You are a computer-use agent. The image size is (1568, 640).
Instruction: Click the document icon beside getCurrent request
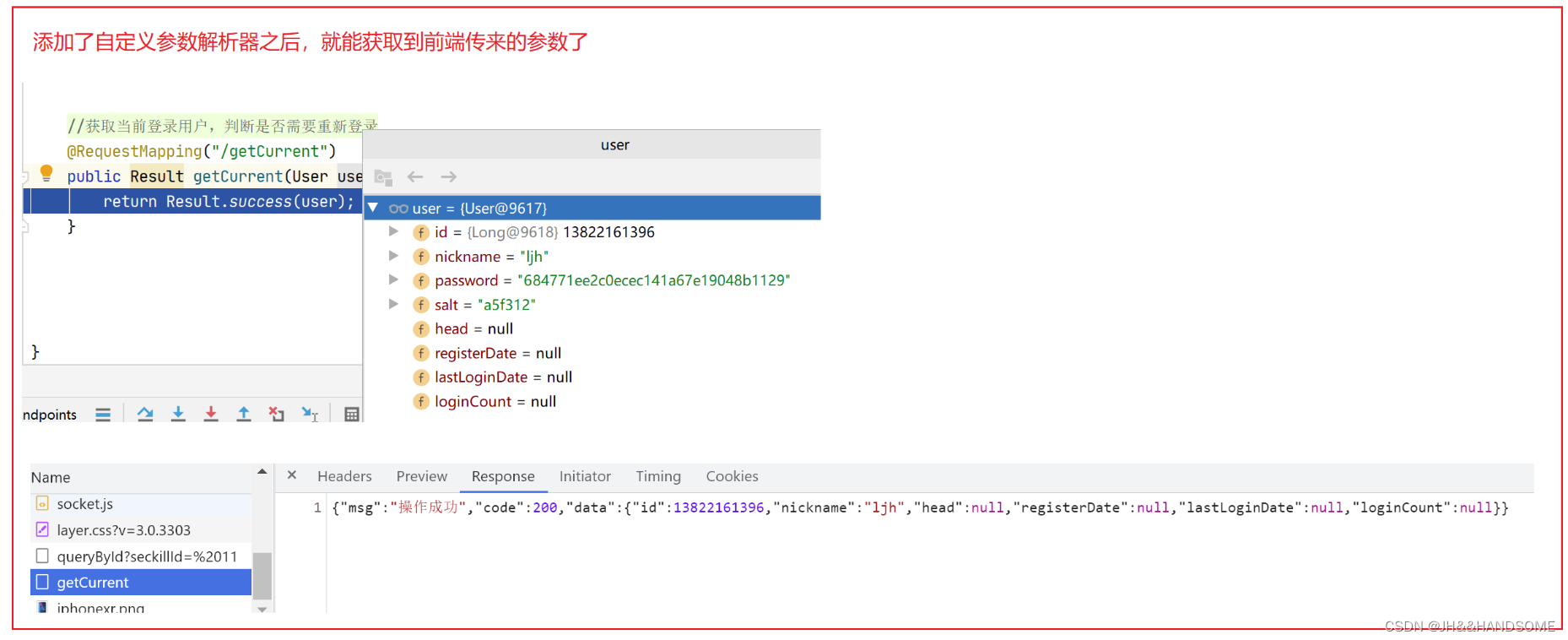click(x=42, y=582)
